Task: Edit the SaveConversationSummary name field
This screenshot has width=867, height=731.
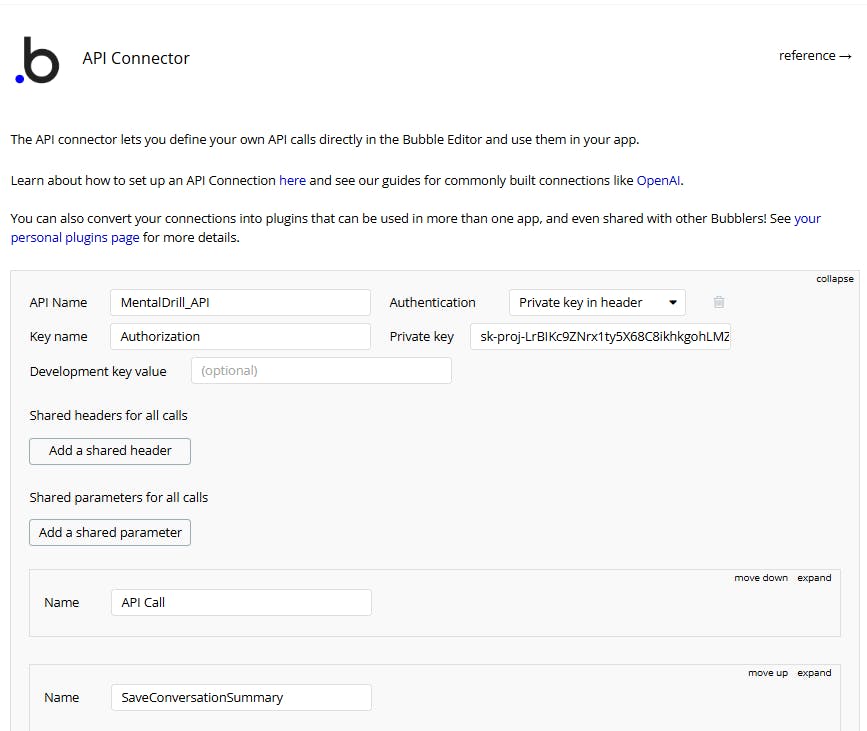Action: 241,697
